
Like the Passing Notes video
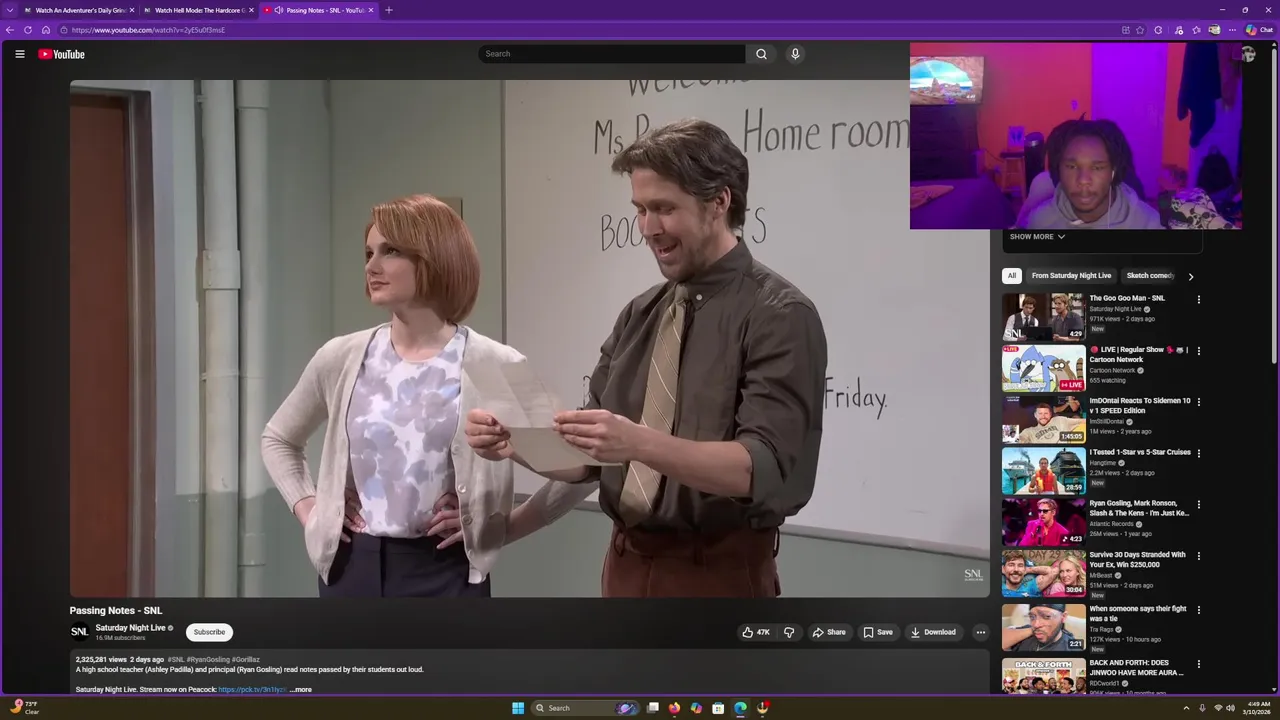click(x=756, y=632)
